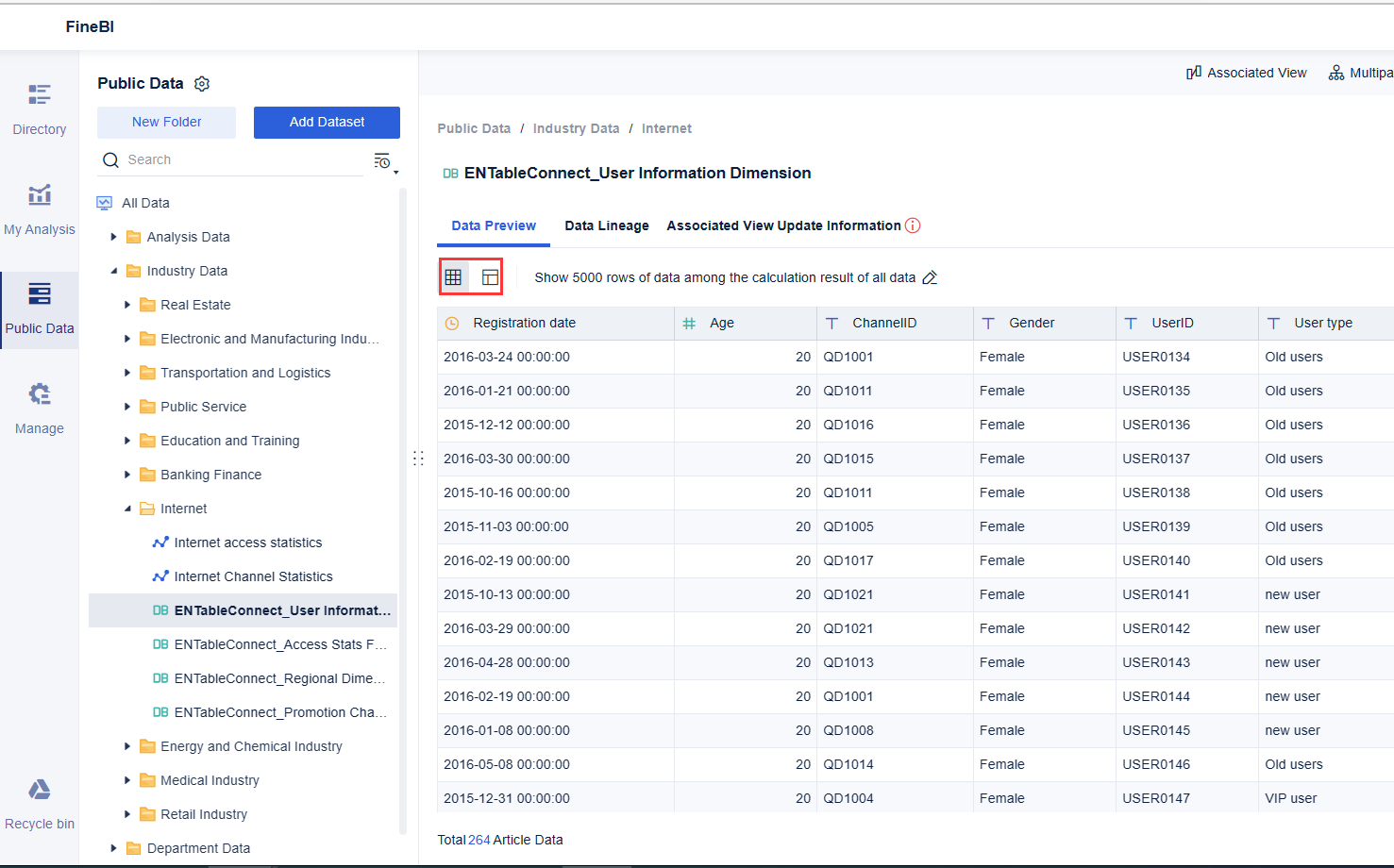Click the Gender text type icon
Viewport: 1394px width, 868px height.
pyautogui.click(x=988, y=324)
